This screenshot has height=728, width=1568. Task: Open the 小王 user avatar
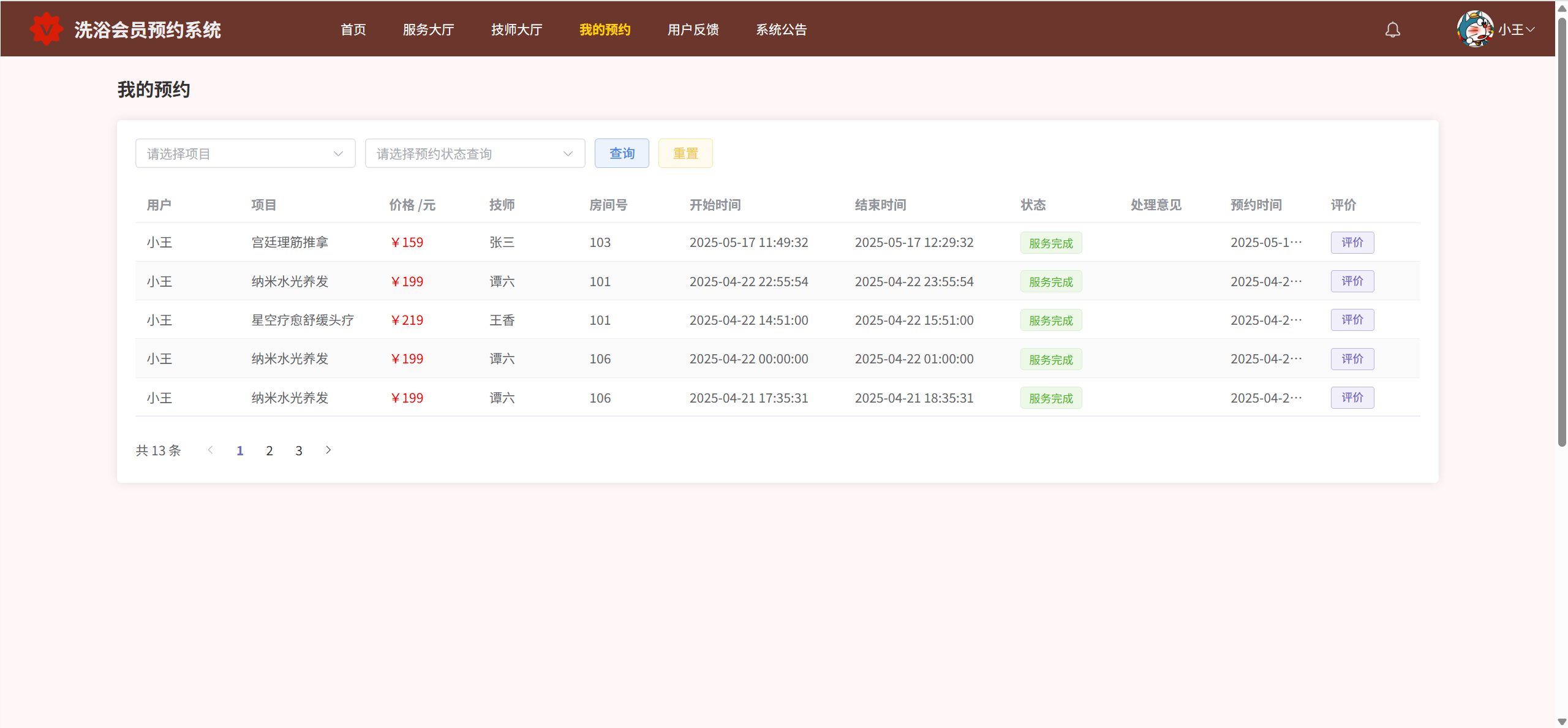(x=1475, y=29)
